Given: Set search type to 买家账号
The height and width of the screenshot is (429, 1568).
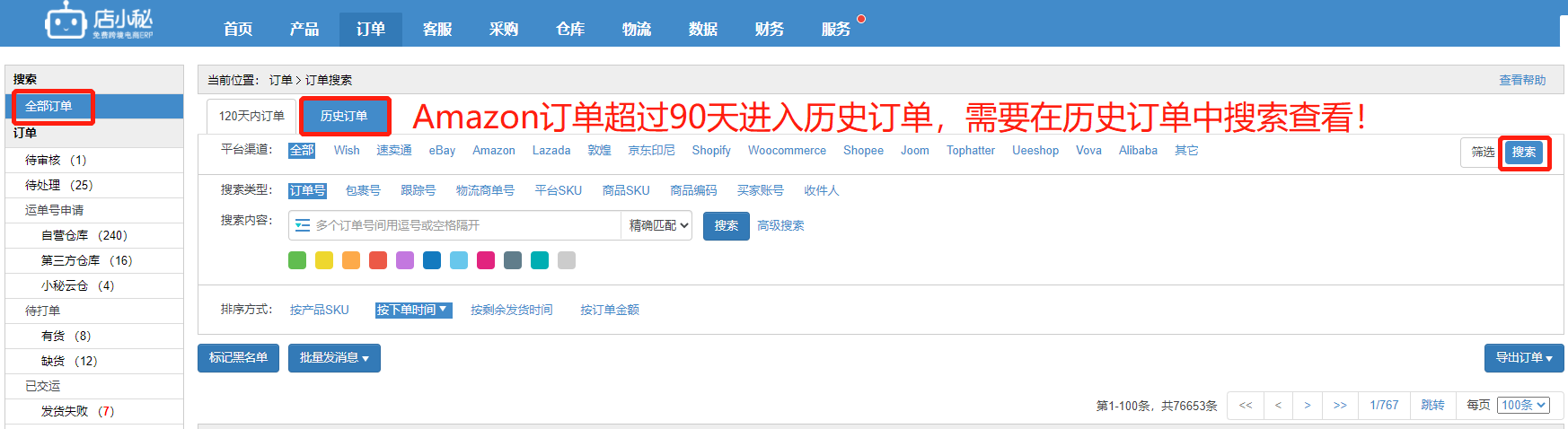Looking at the screenshot, I should pyautogui.click(x=761, y=190).
